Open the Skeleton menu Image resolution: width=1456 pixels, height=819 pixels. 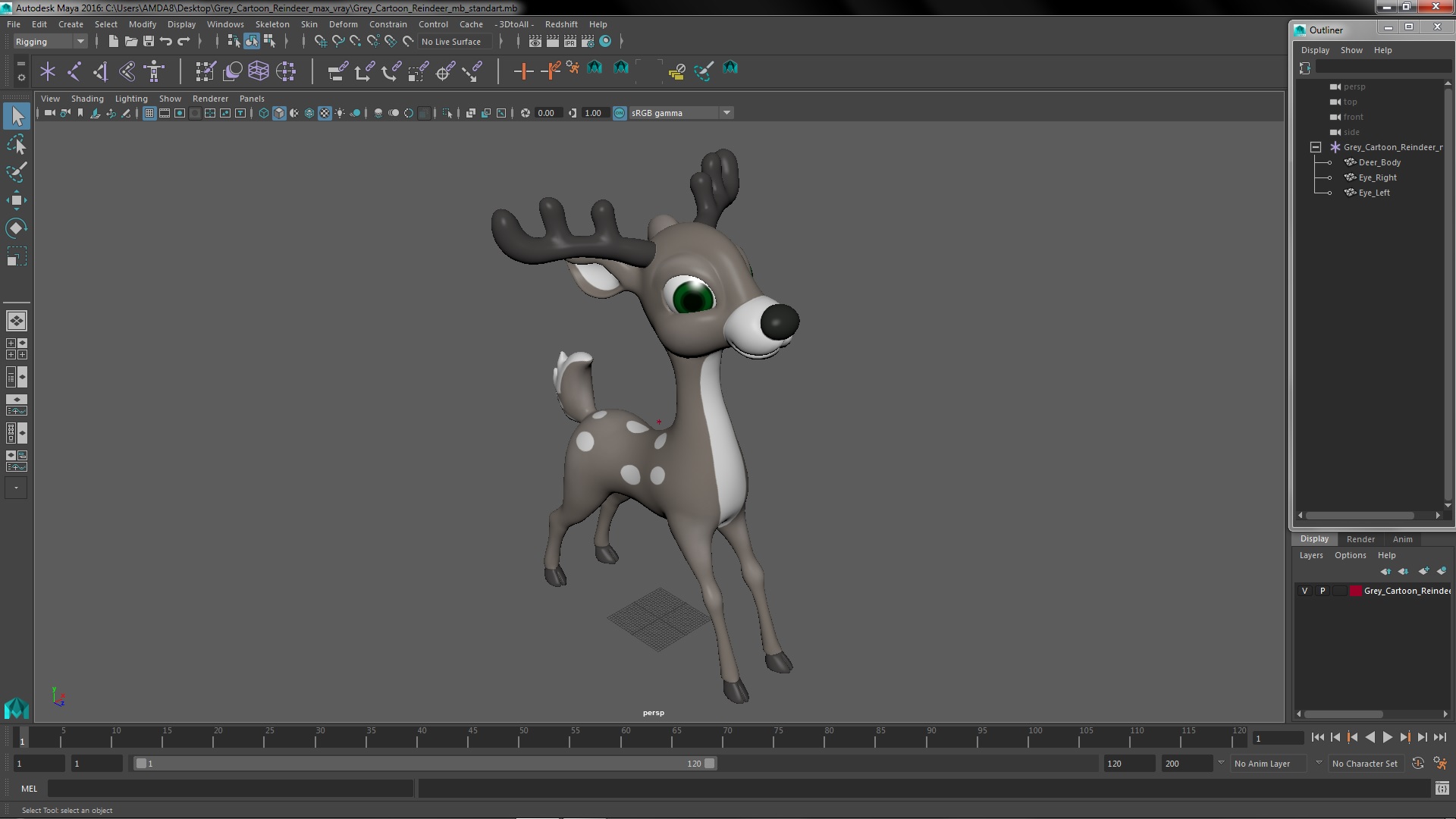[x=272, y=24]
